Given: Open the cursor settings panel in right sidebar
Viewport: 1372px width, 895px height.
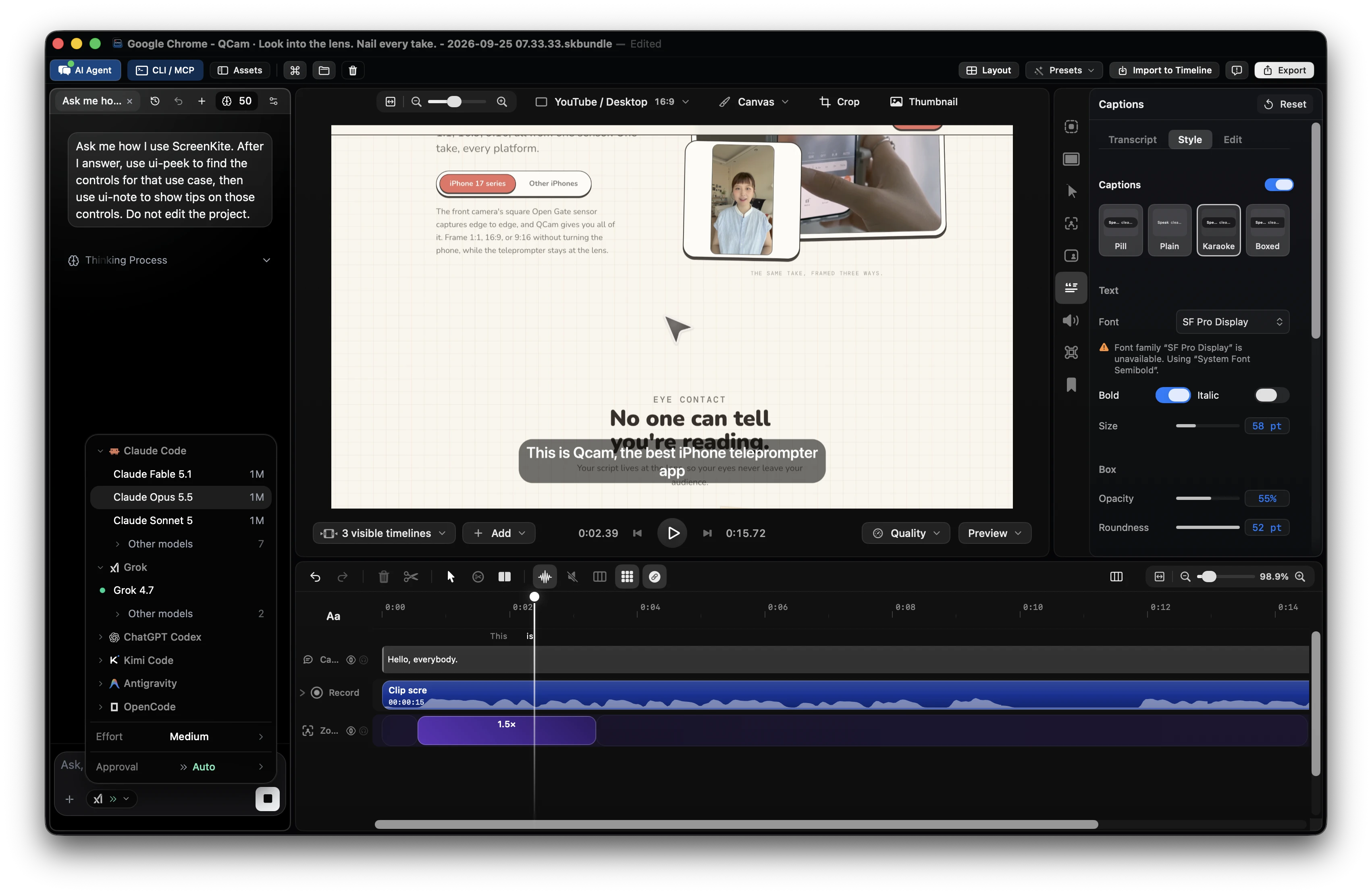Looking at the screenshot, I should [1071, 191].
